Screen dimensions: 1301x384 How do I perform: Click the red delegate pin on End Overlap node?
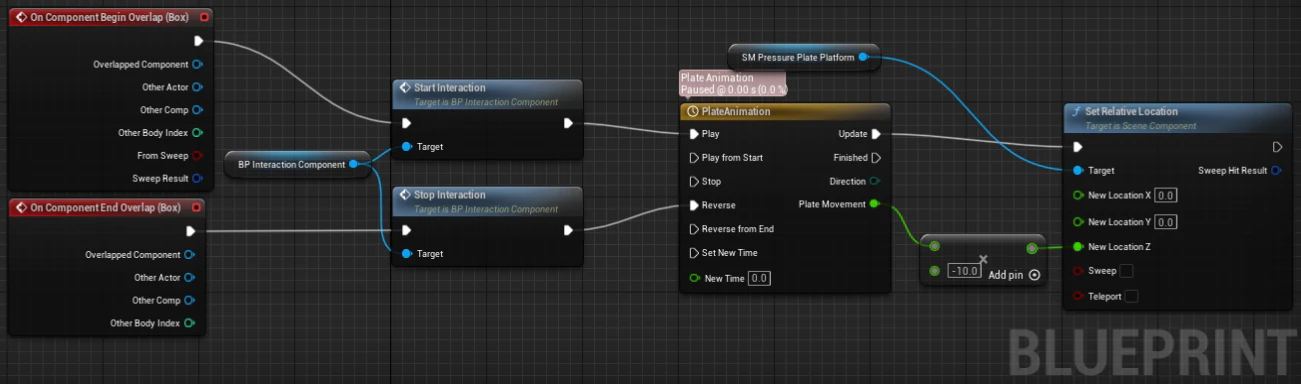point(198,208)
